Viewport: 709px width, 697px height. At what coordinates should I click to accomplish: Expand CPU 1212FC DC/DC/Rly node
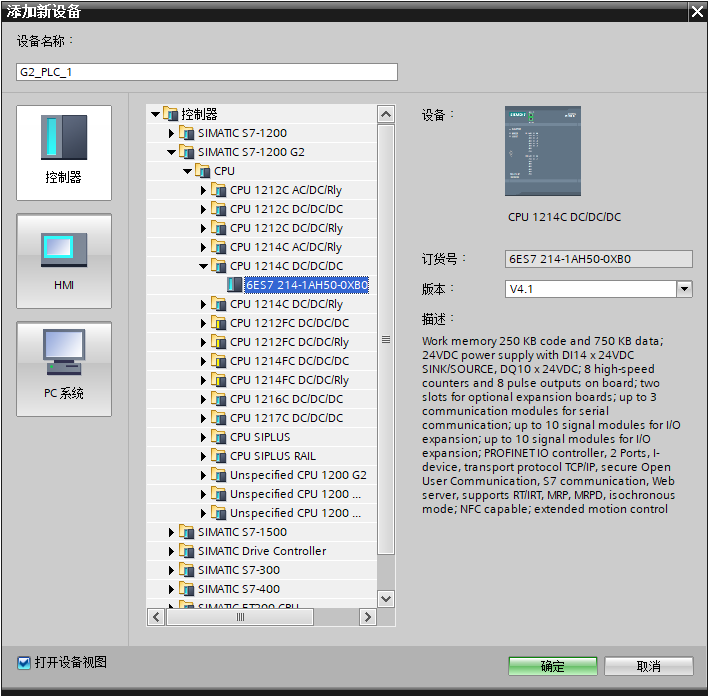tap(203, 342)
